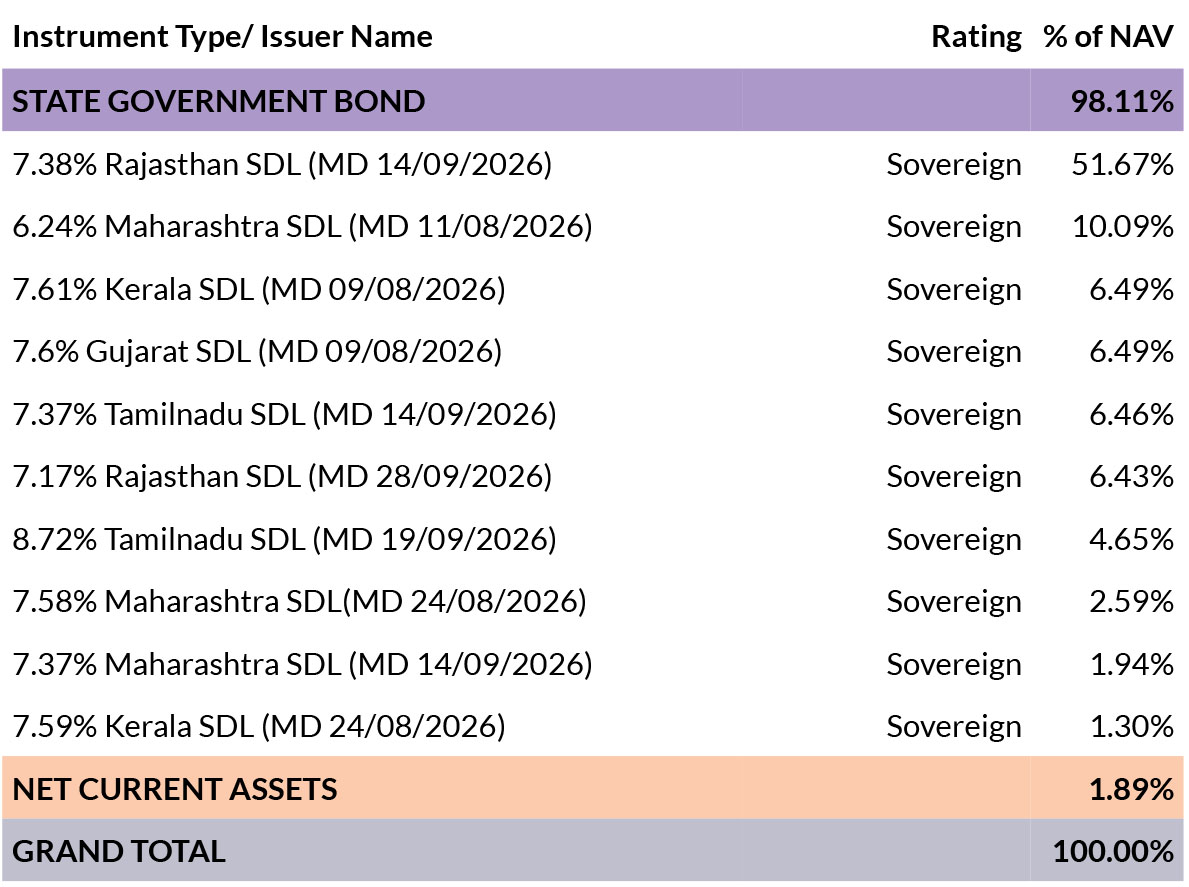Select 7.37% Tamilnadu SDL entry
Viewport: 1189px width, 887px height.
point(284,415)
